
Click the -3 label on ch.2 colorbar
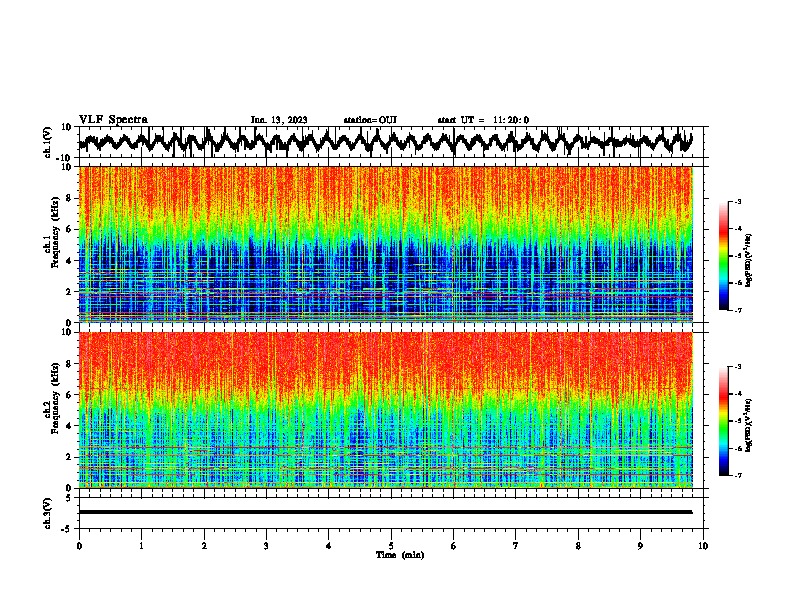click(738, 367)
